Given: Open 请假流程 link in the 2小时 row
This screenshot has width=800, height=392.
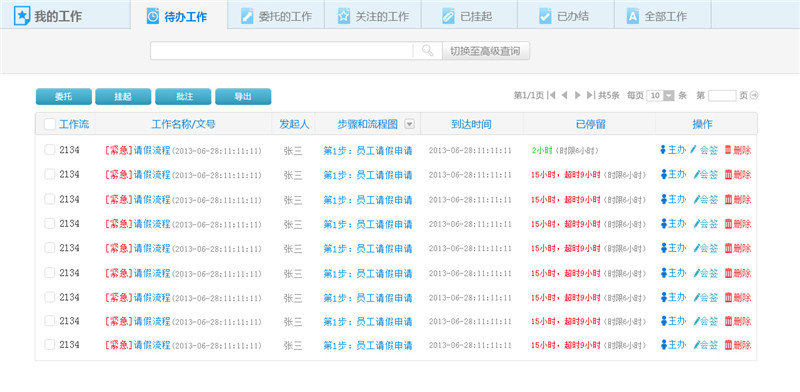Looking at the screenshot, I should pyautogui.click(x=152, y=150).
